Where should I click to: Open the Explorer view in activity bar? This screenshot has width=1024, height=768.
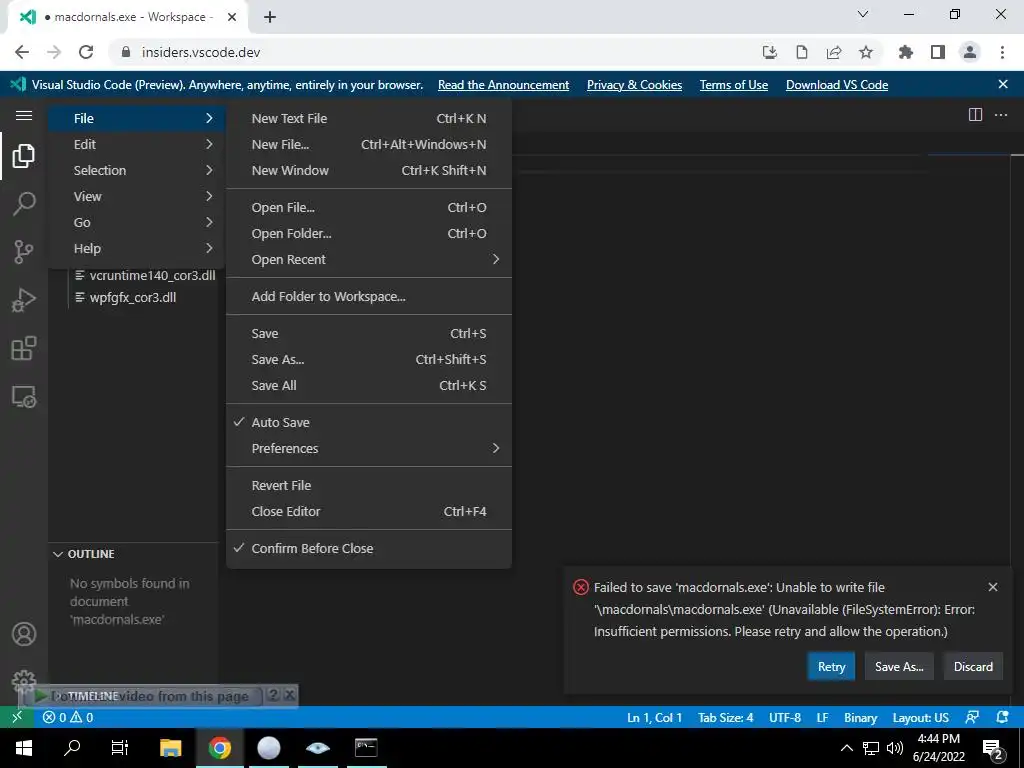coord(24,156)
